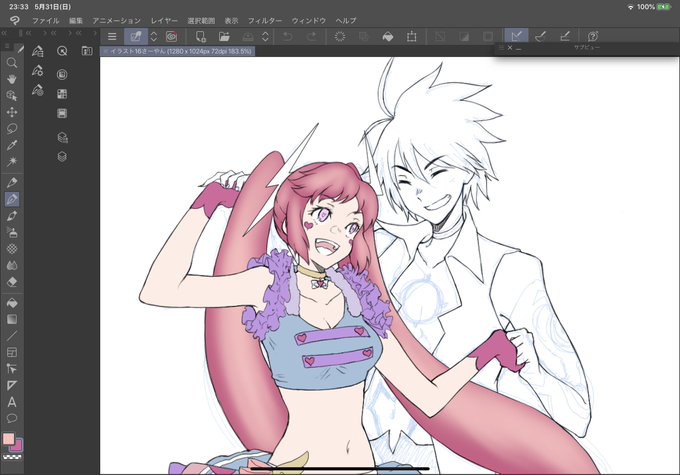
Task: Open the 選択範囲 menu
Action: [x=201, y=20]
